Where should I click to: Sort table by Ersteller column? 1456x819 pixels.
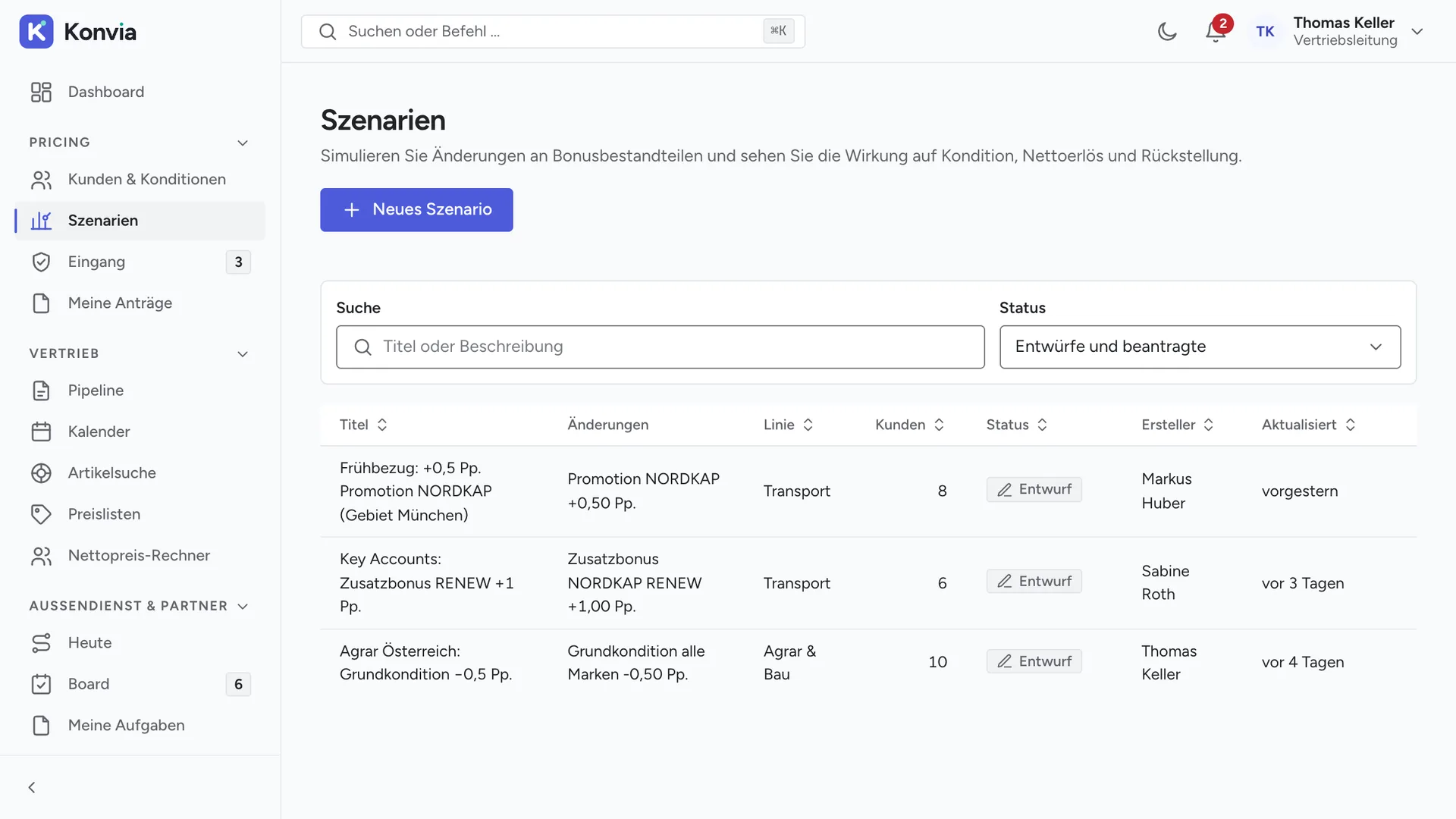pyautogui.click(x=1177, y=425)
